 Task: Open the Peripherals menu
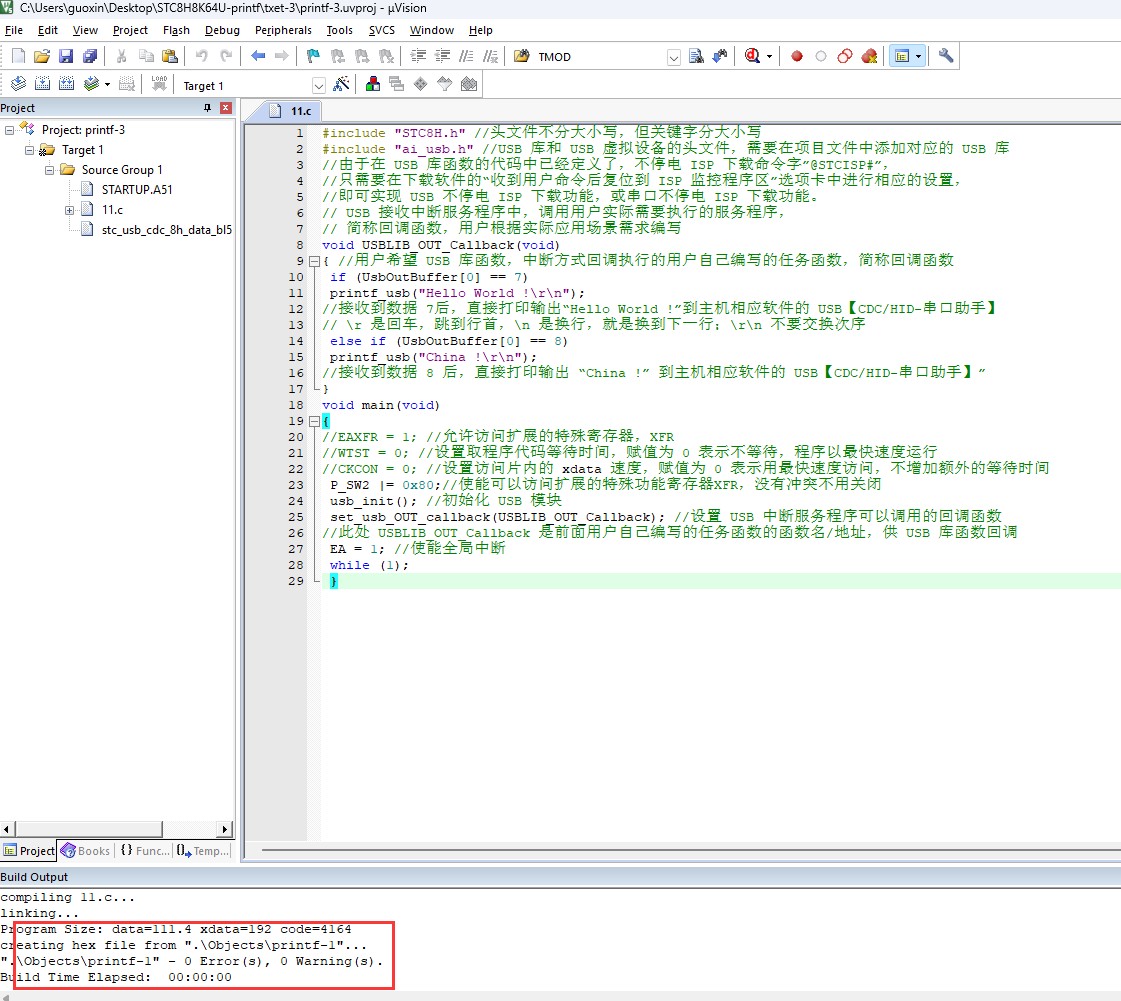pyautogui.click(x=283, y=30)
